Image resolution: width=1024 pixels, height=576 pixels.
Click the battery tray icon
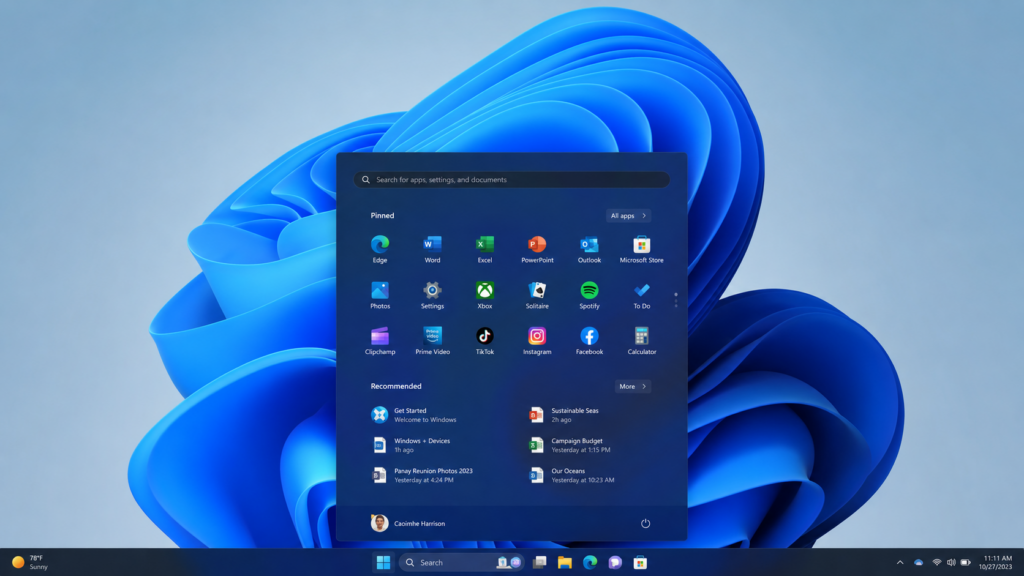point(965,562)
